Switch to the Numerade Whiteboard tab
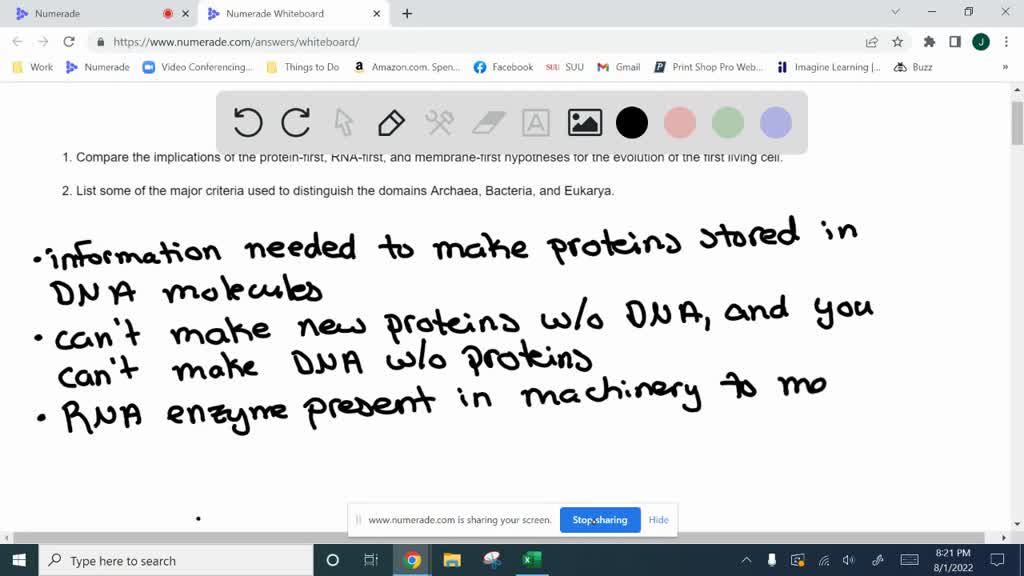Viewport: 1024px width, 576px height. pyautogui.click(x=277, y=14)
